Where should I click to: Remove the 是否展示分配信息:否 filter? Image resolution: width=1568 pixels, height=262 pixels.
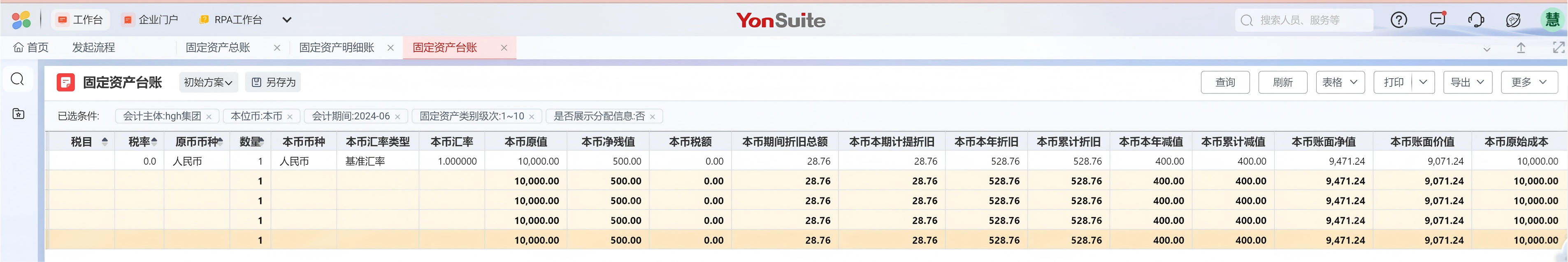[x=653, y=117]
